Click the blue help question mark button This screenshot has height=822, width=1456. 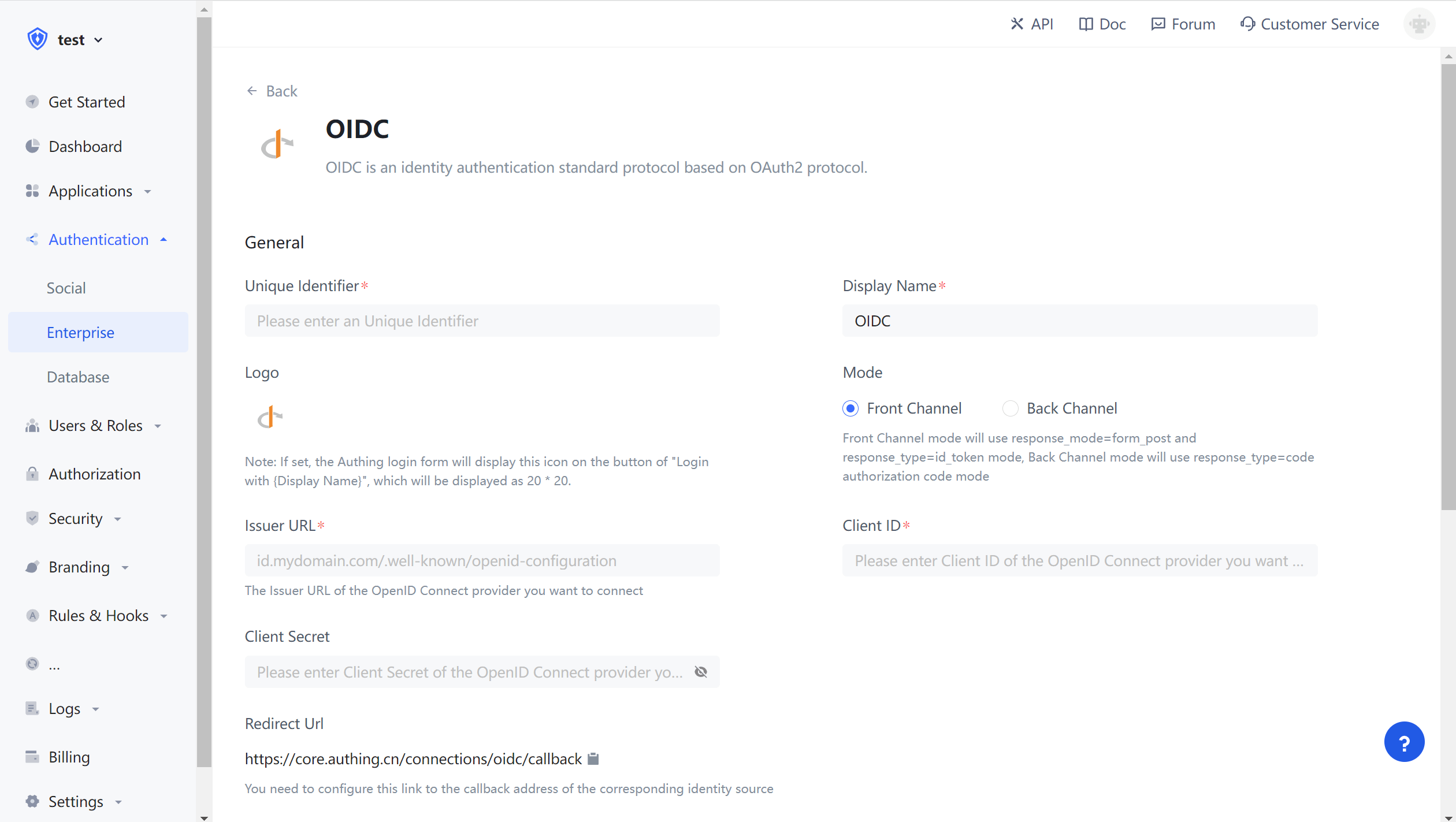(x=1404, y=742)
